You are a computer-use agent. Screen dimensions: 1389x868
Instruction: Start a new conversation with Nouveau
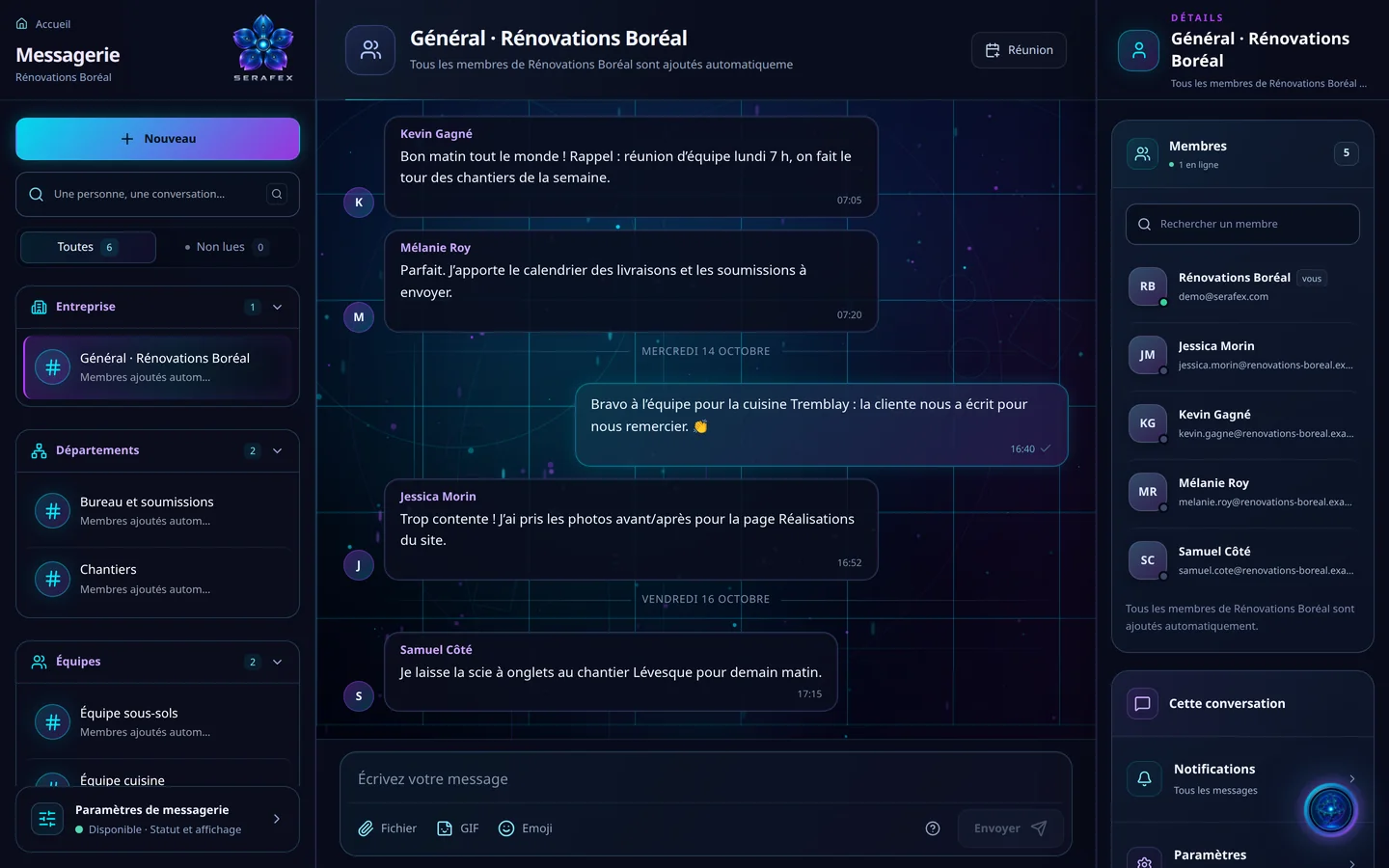point(157,139)
